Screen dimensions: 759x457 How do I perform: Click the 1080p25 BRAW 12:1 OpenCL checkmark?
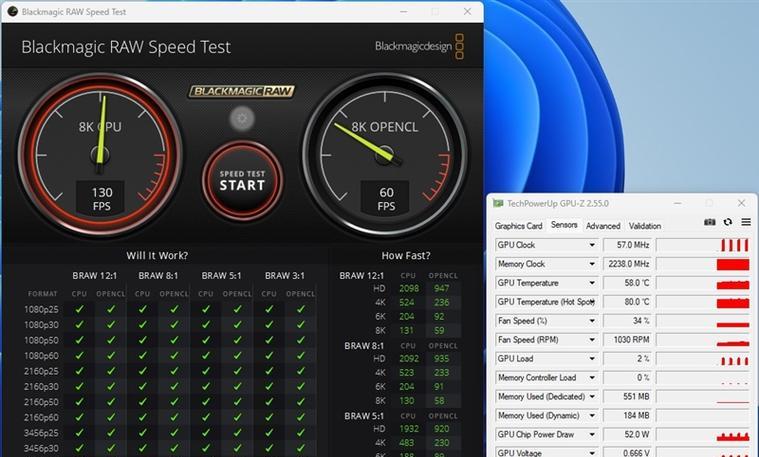111,309
